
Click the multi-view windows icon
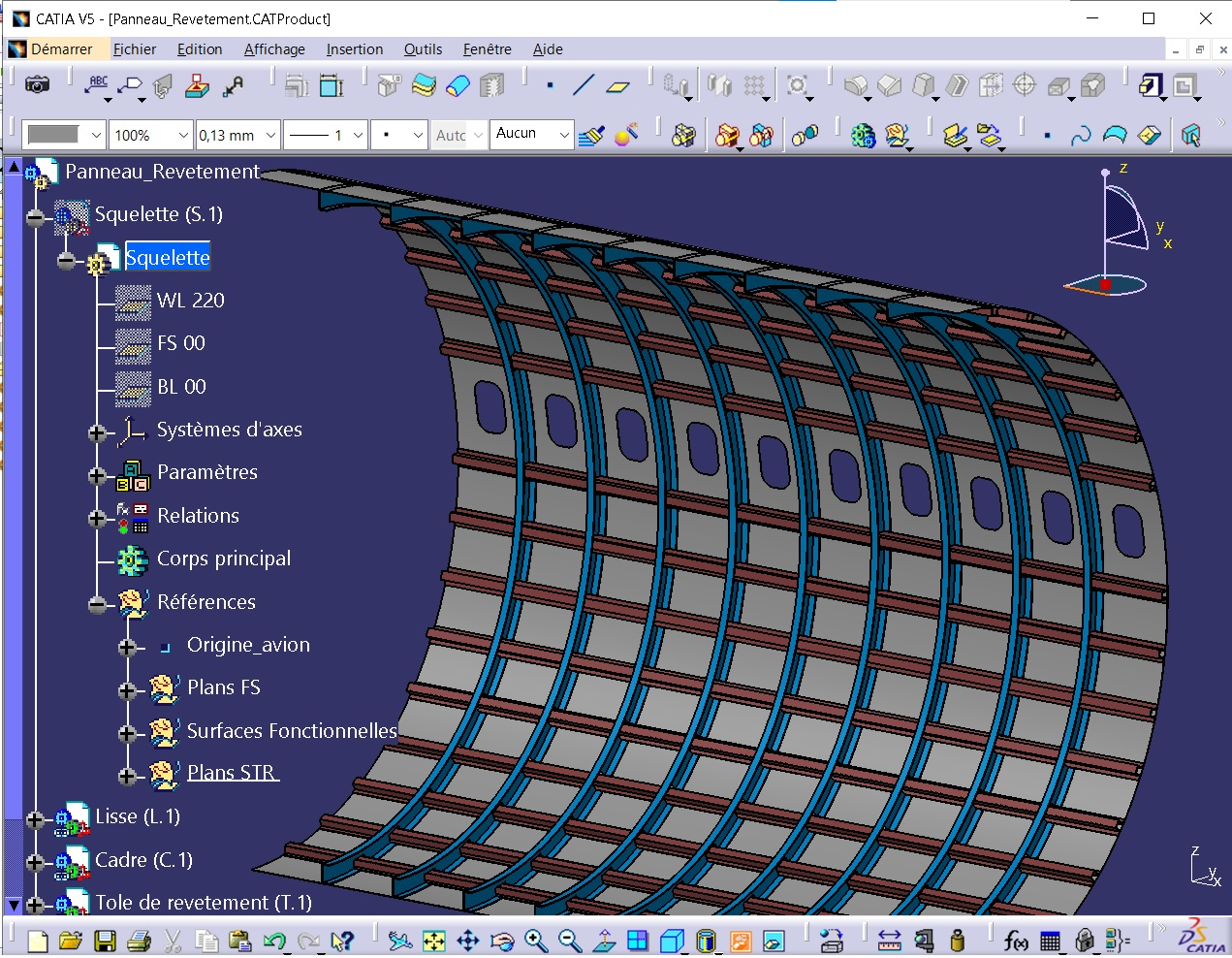[x=638, y=940]
